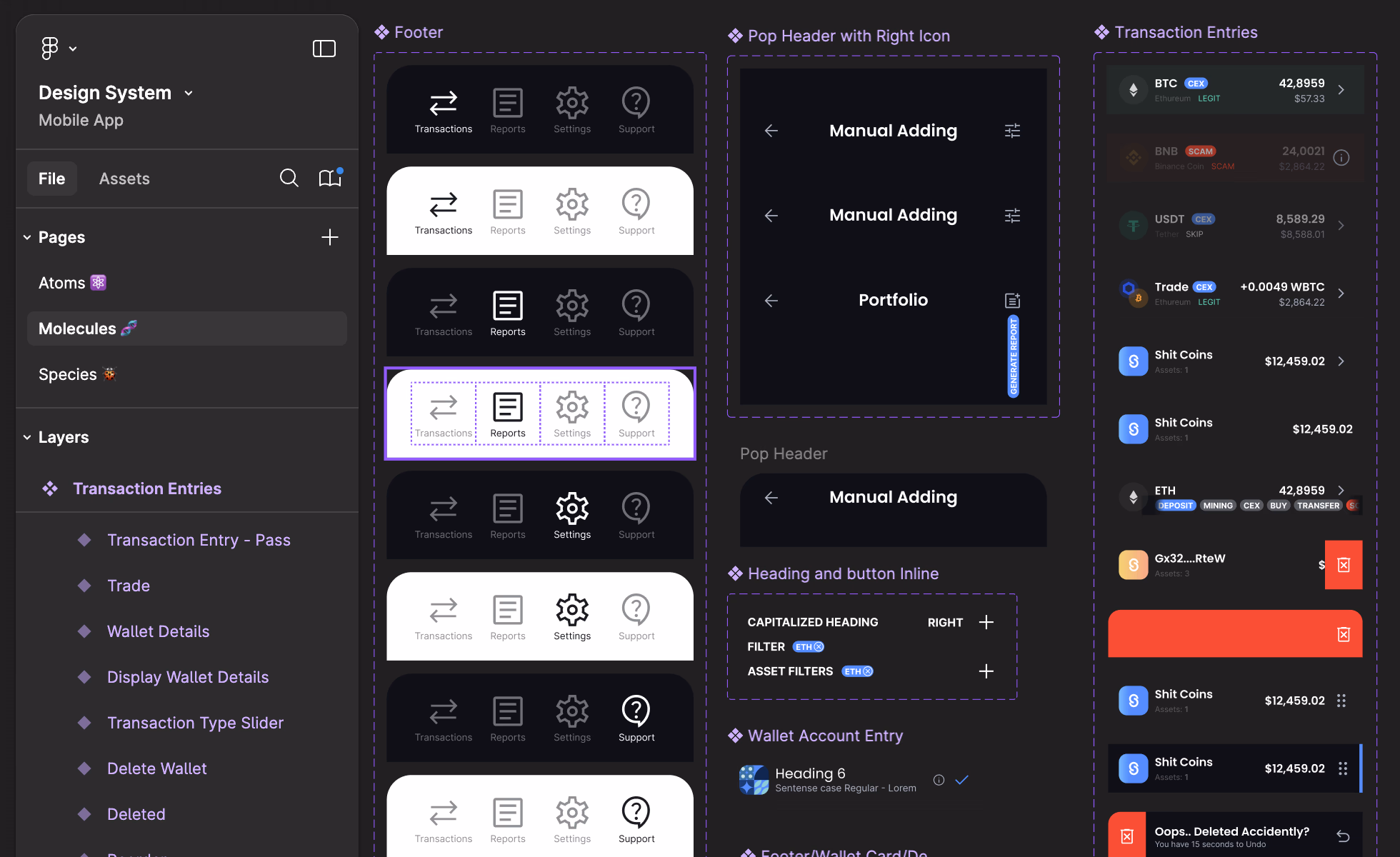Open the library book icon near search
This screenshot has height=857, width=1400.
(x=329, y=178)
